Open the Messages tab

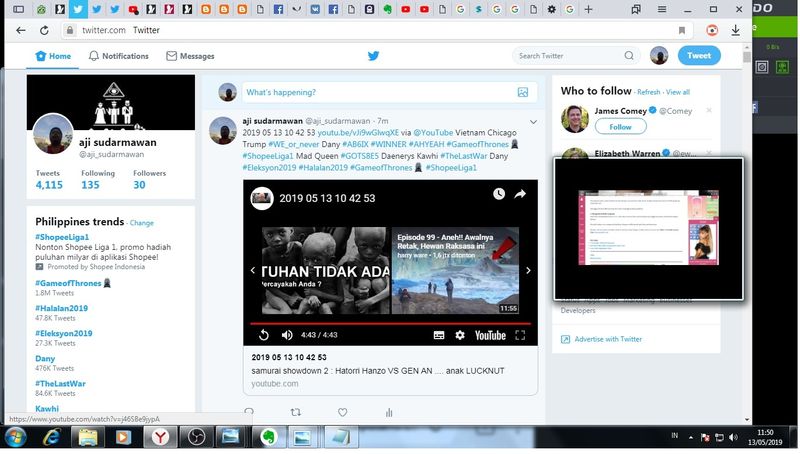coord(190,56)
